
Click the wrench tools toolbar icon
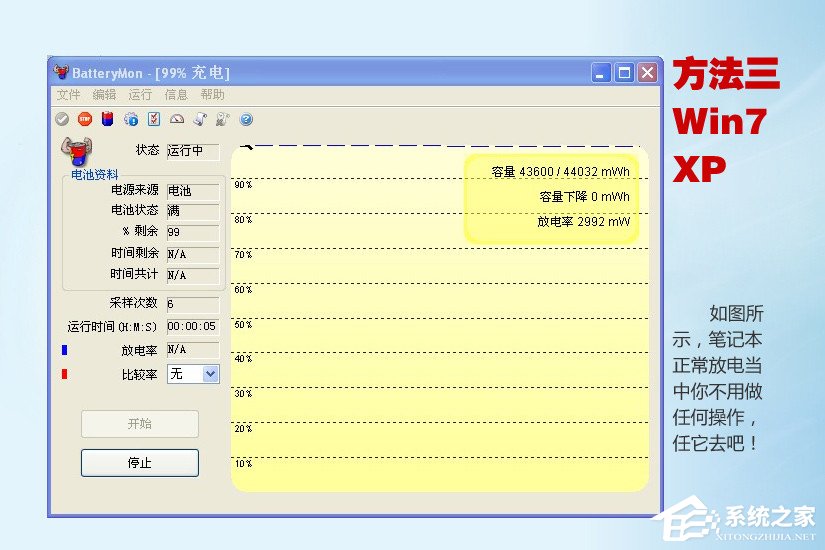(223, 119)
